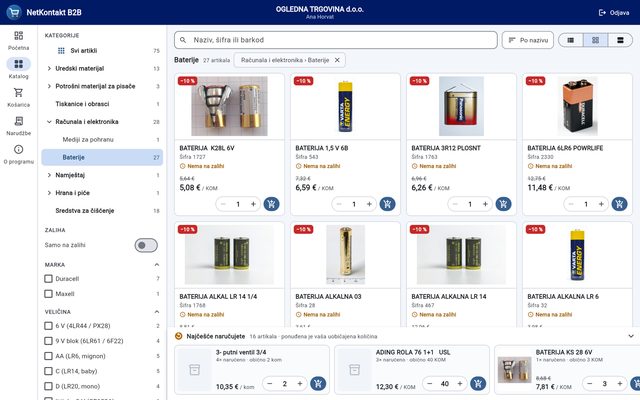Add BATERIJA 1,5 V 6B to cart
This screenshot has height=400, width=640.
[x=387, y=204]
